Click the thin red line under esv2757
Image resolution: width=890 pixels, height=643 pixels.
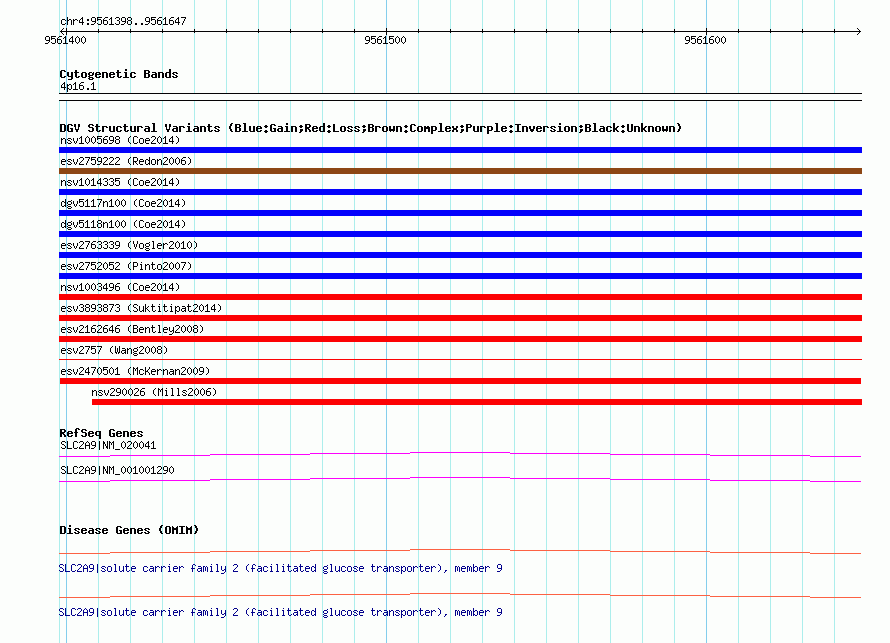pos(460,359)
